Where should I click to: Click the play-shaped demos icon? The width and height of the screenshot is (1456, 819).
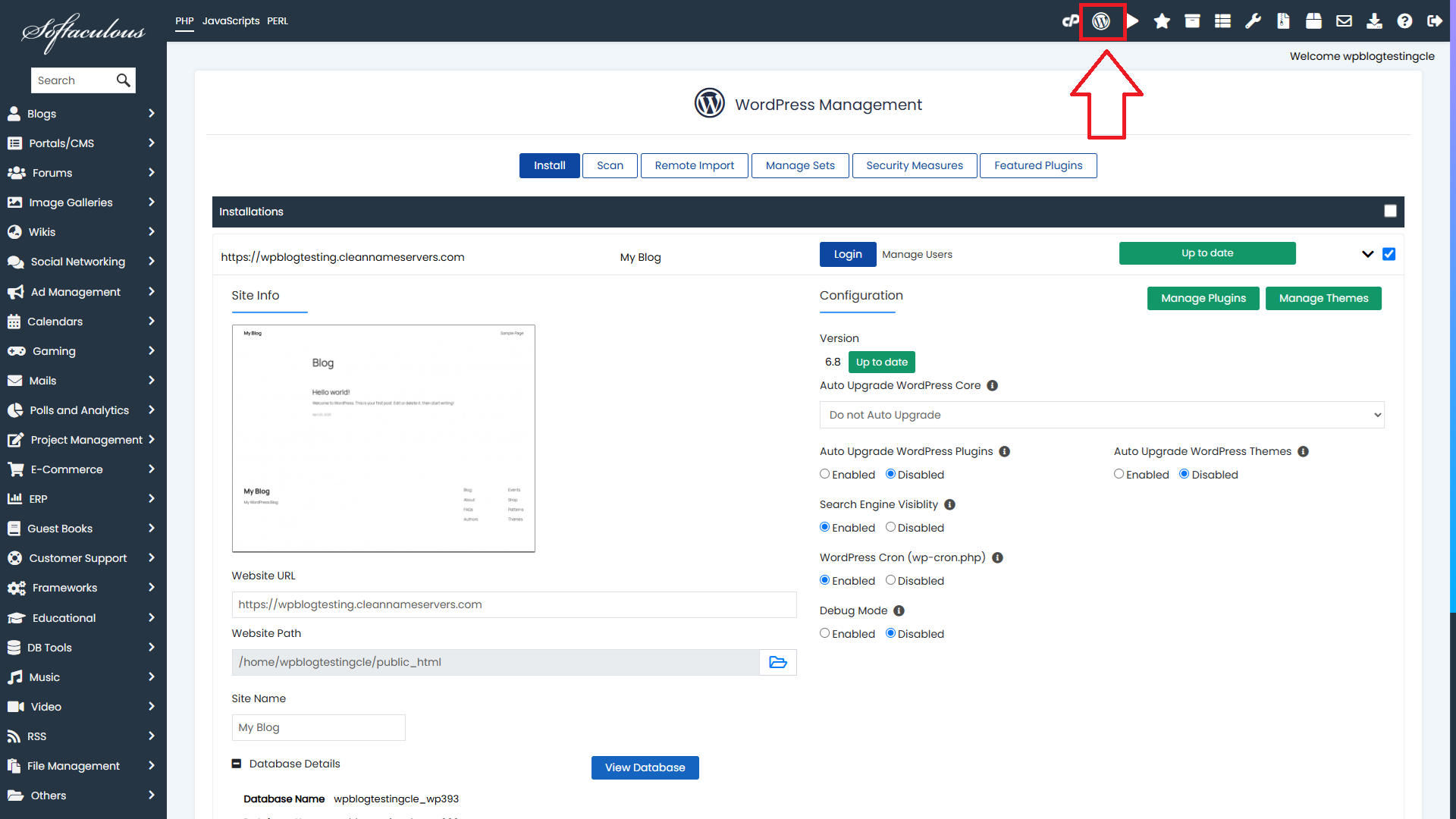coord(1132,21)
